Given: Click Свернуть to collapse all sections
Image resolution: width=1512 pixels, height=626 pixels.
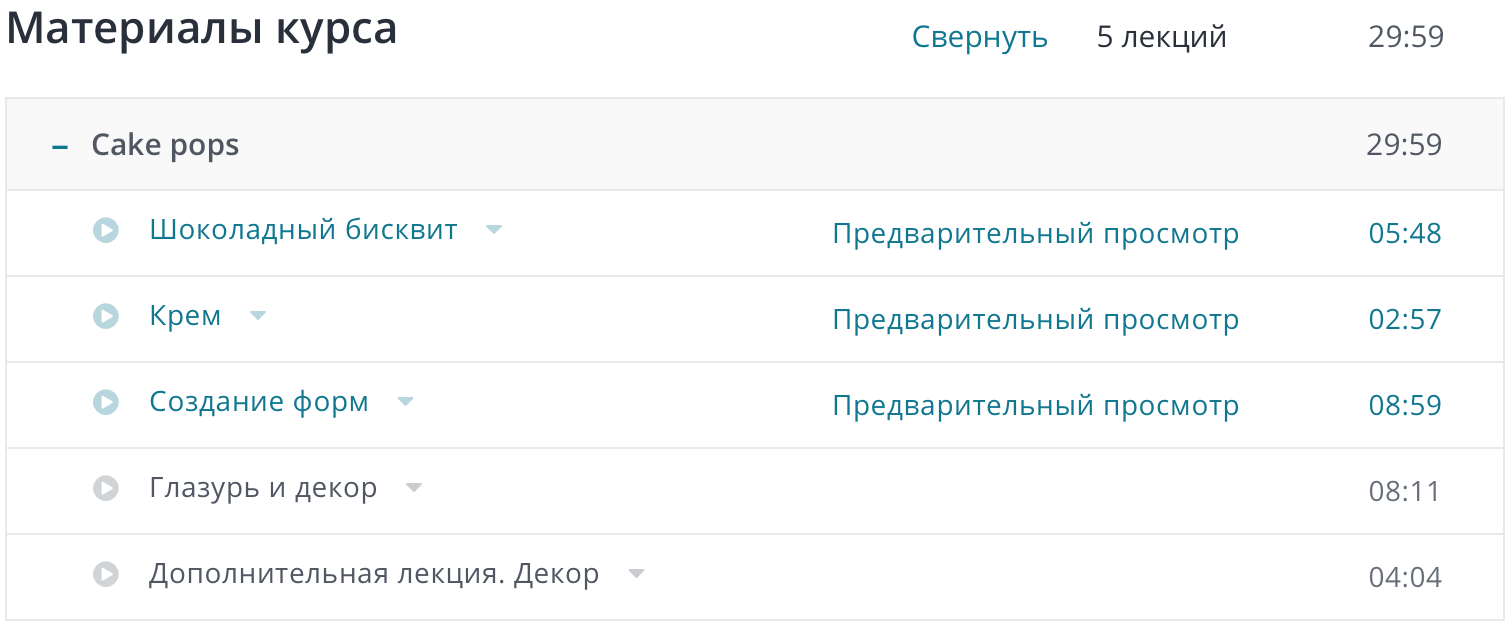Looking at the screenshot, I should [x=979, y=38].
